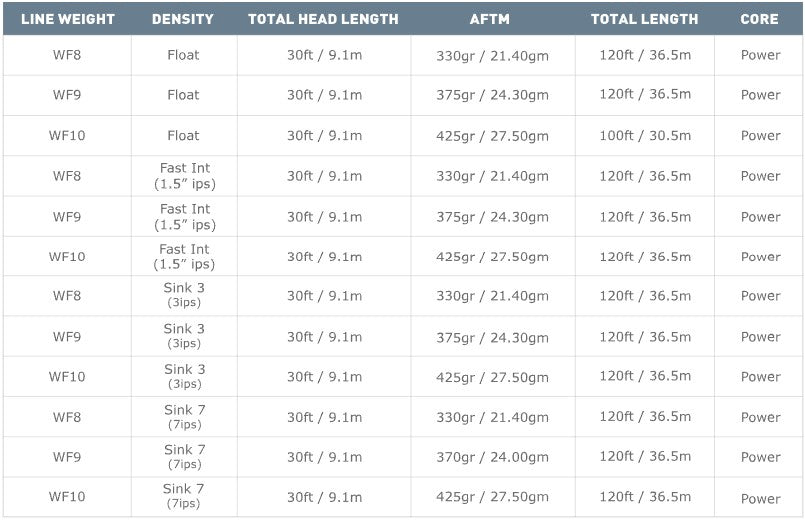Click the Sink 7 density cell for WF10
The width and height of the screenshot is (805, 520).
(184, 497)
